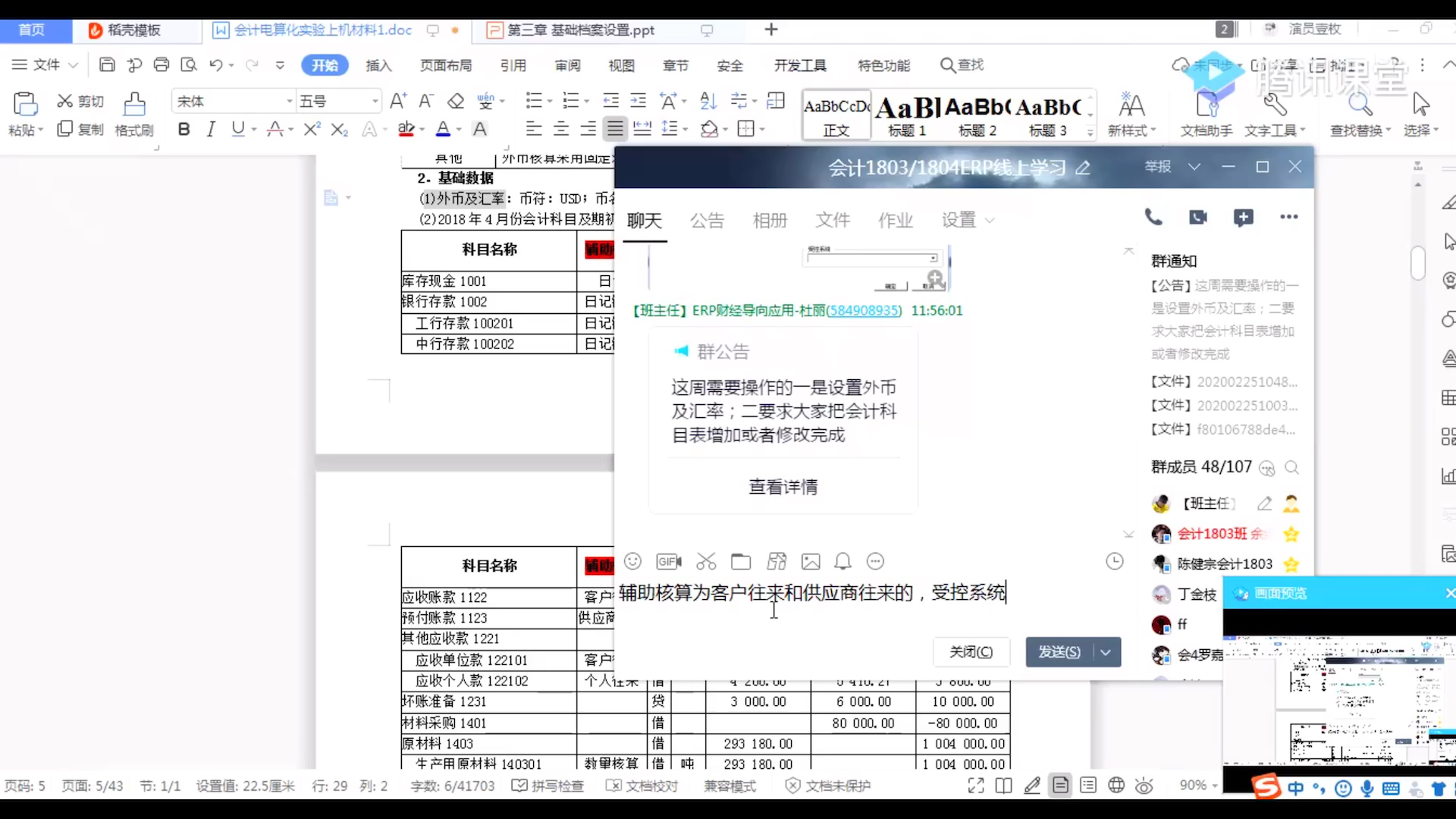
Task: Click the text highlight color icon
Action: point(407,130)
